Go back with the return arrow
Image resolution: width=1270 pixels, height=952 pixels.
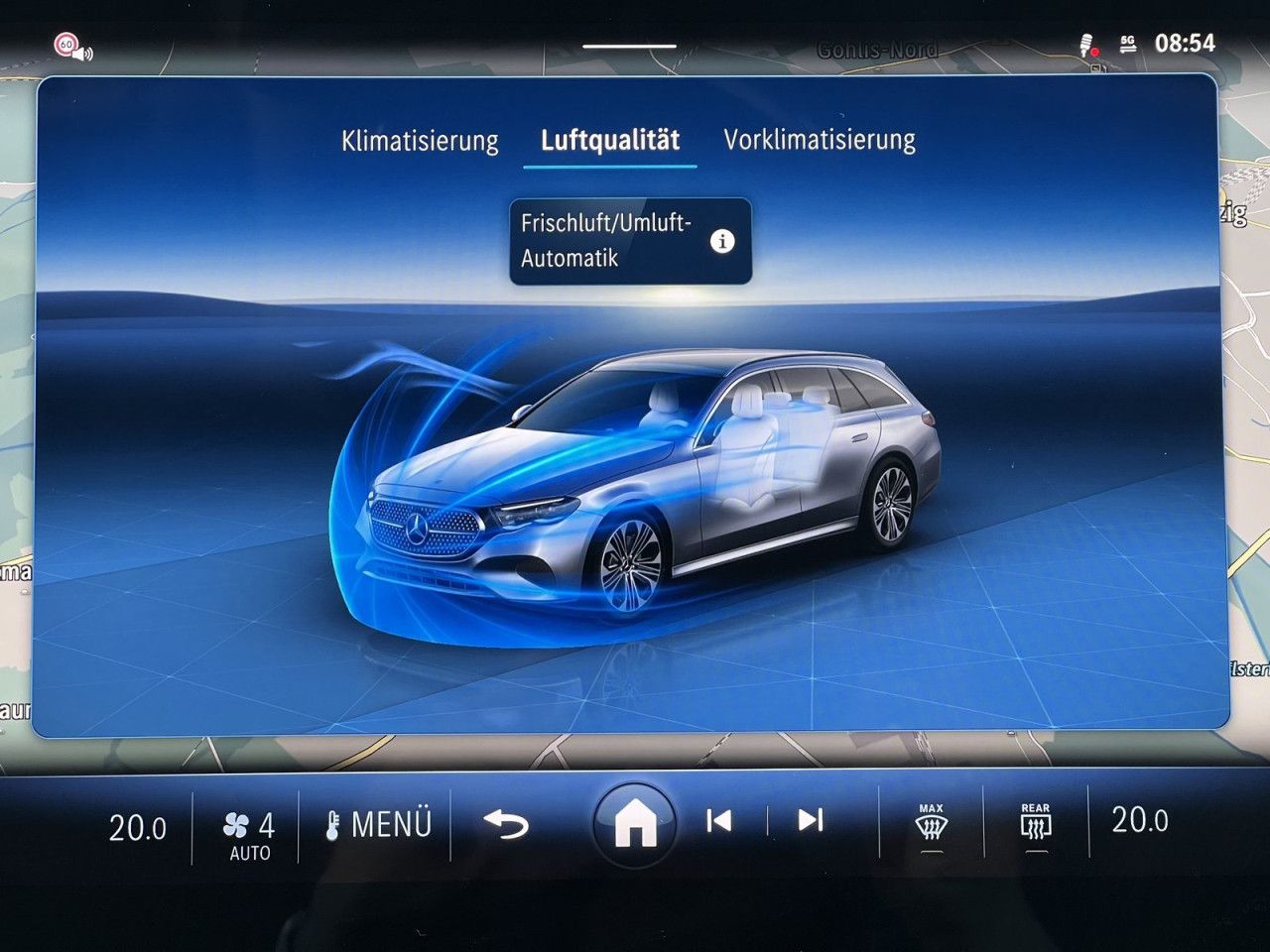506,823
